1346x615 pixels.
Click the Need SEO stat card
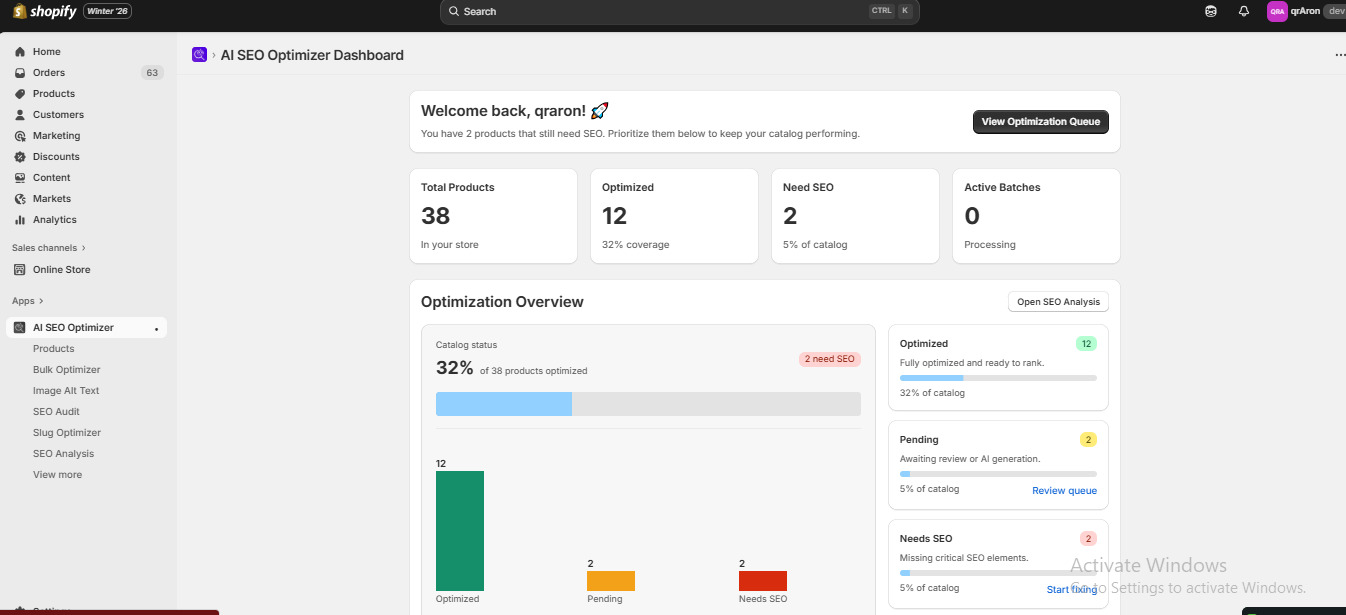click(855, 216)
